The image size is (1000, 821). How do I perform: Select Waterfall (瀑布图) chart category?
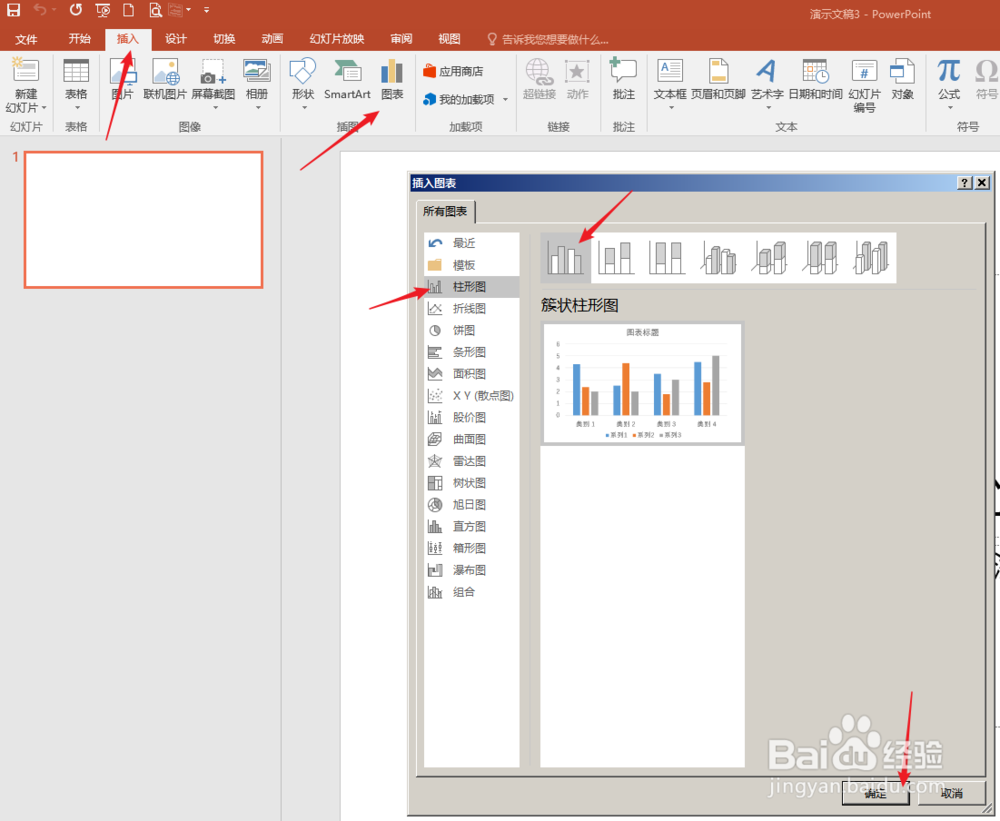(x=471, y=570)
